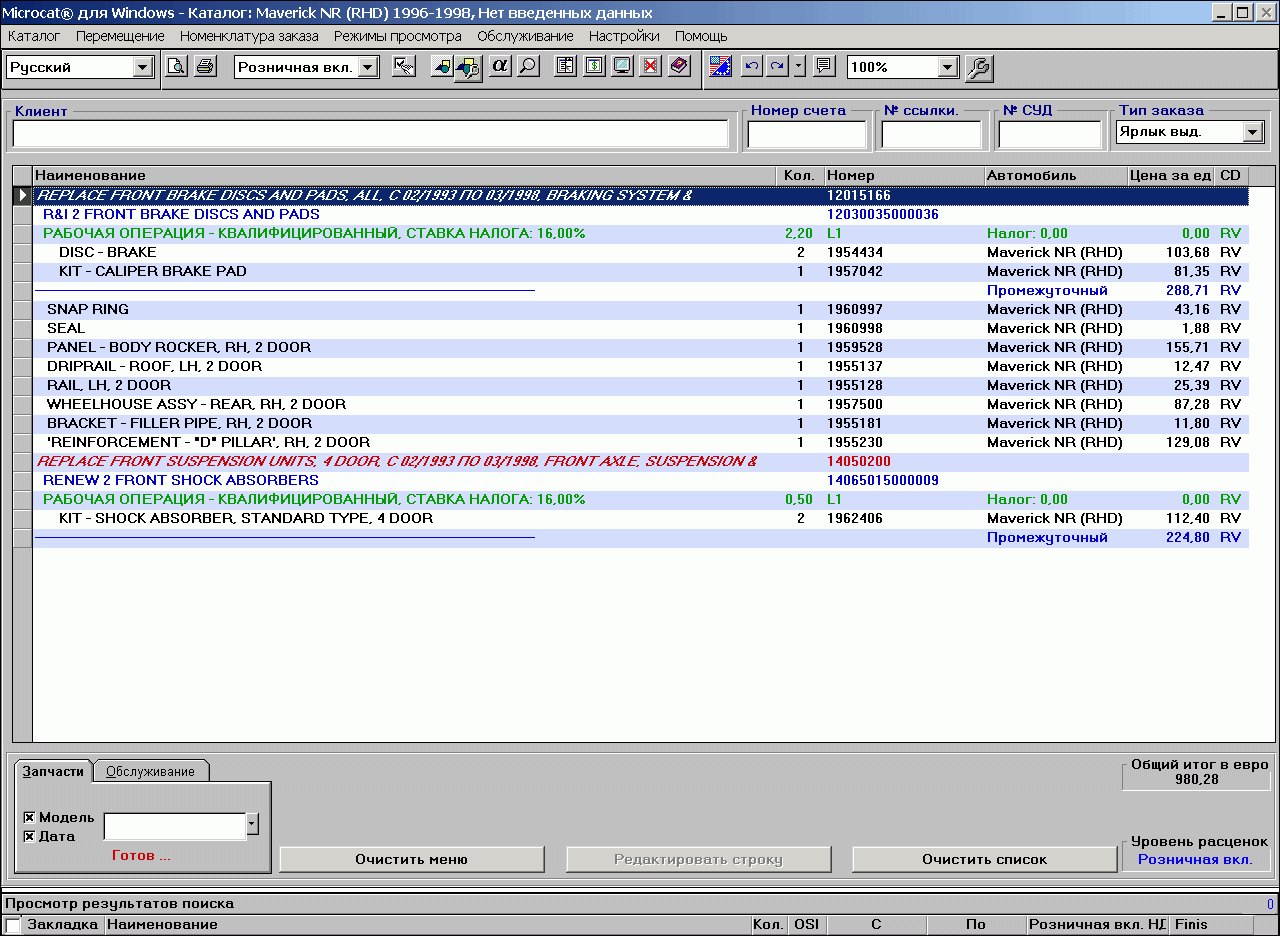The width and height of the screenshot is (1280, 936).
Task: Click the Очистить список button
Action: click(984, 859)
